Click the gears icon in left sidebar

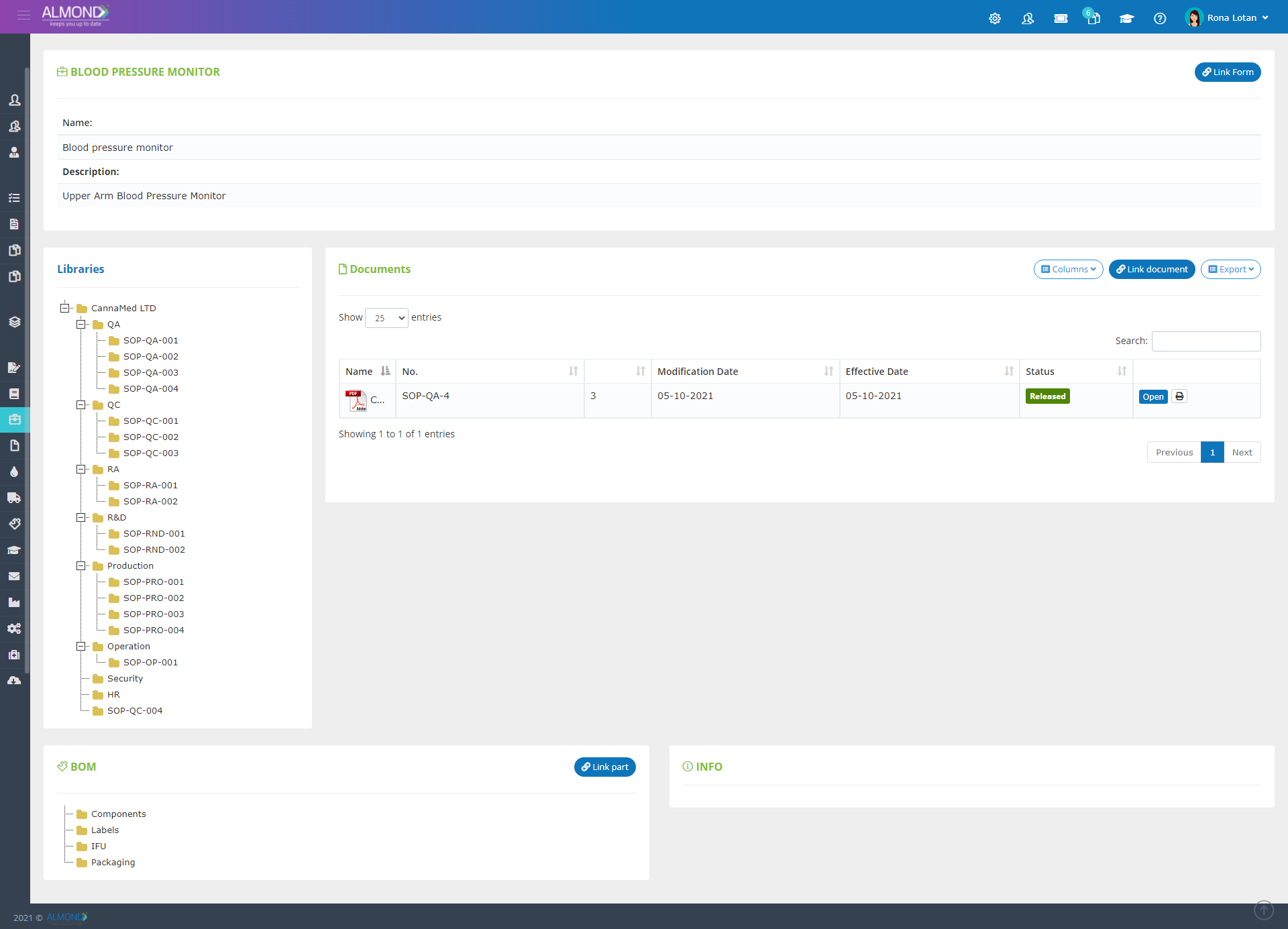tap(14, 629)
